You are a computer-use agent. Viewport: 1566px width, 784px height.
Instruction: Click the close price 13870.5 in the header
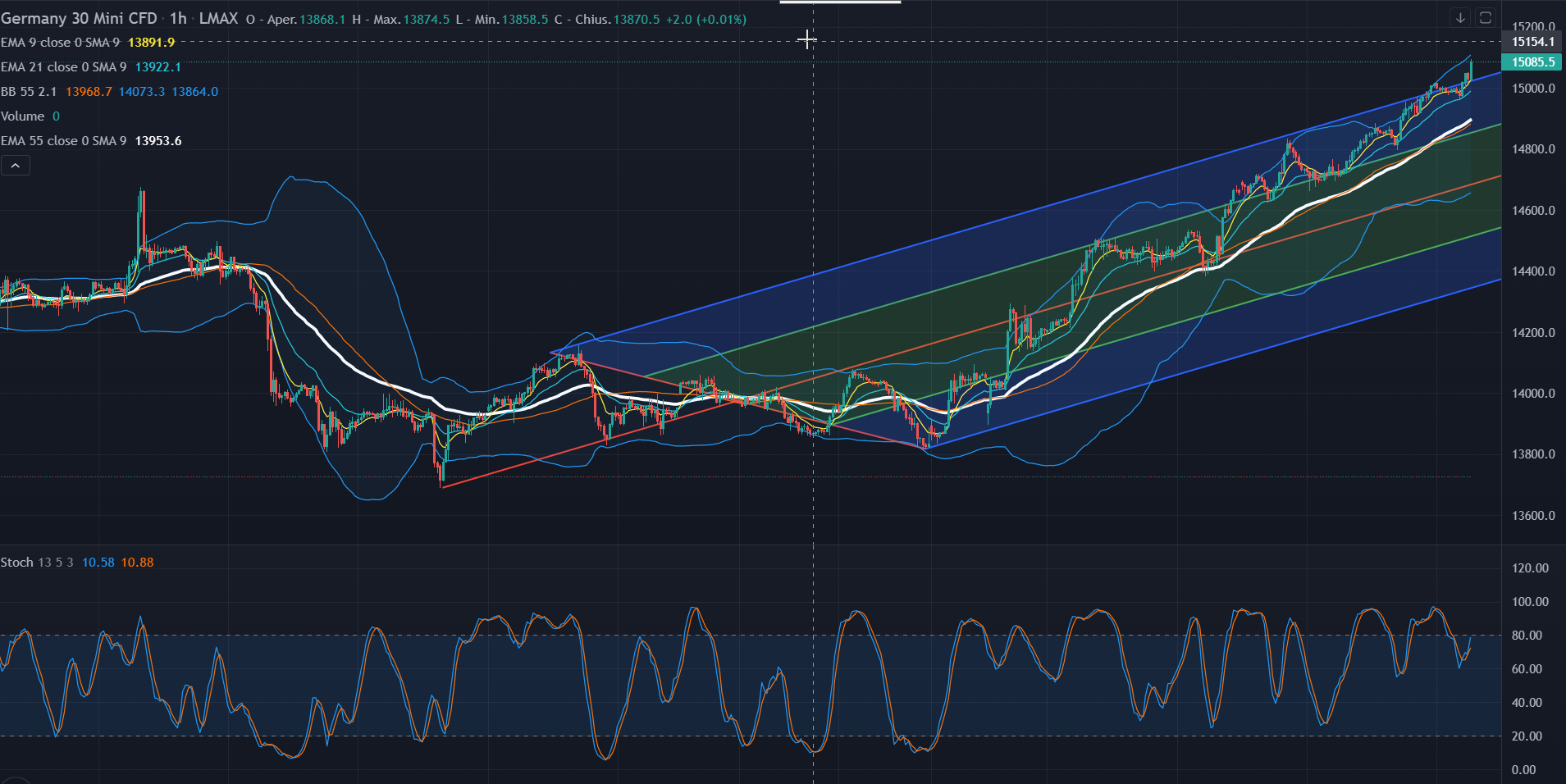(x=637, y=19)
